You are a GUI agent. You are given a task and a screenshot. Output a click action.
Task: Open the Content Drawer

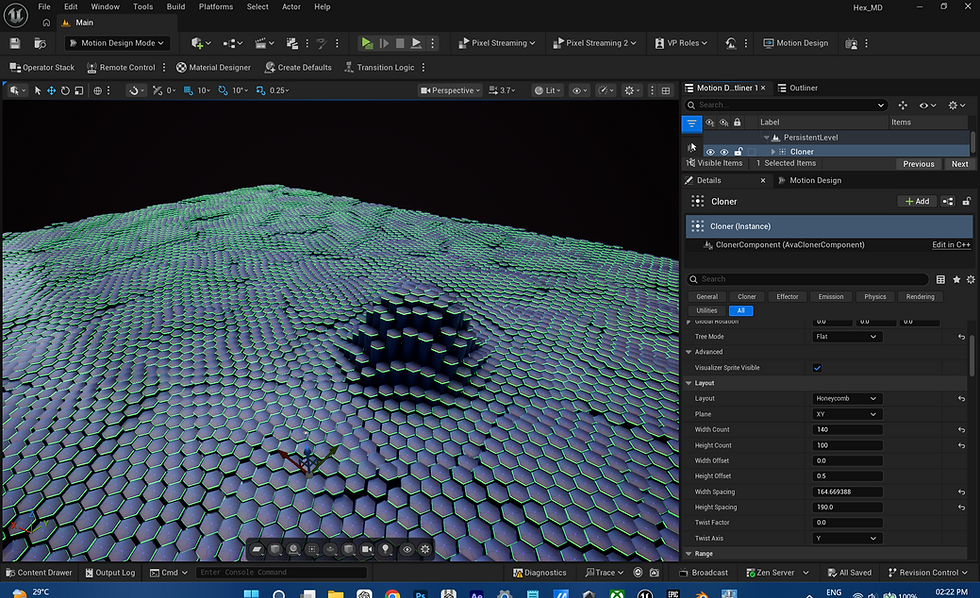[39, 572]
